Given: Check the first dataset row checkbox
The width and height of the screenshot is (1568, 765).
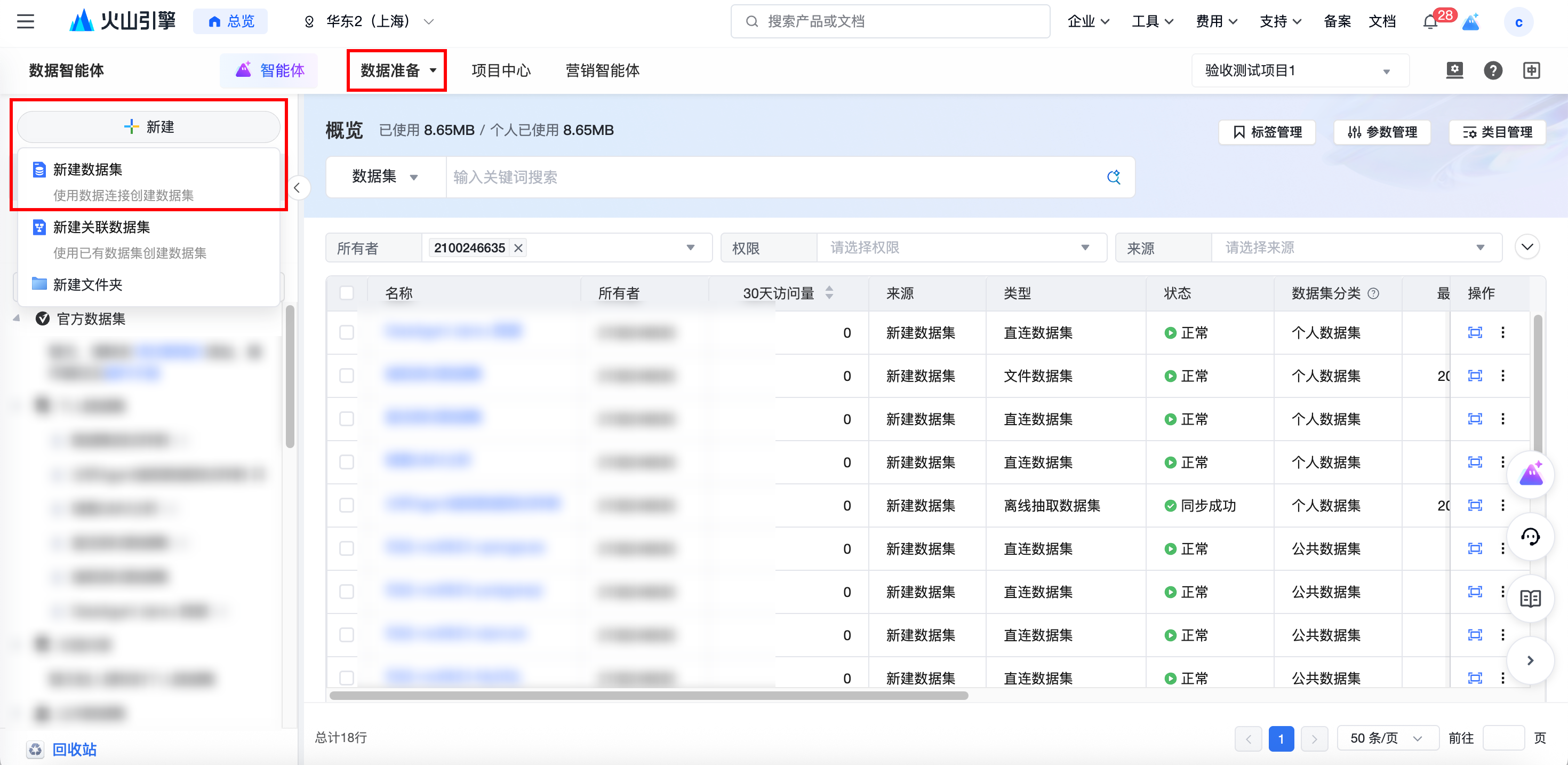Looking at the screenshot, I should (x=347, y=332).
